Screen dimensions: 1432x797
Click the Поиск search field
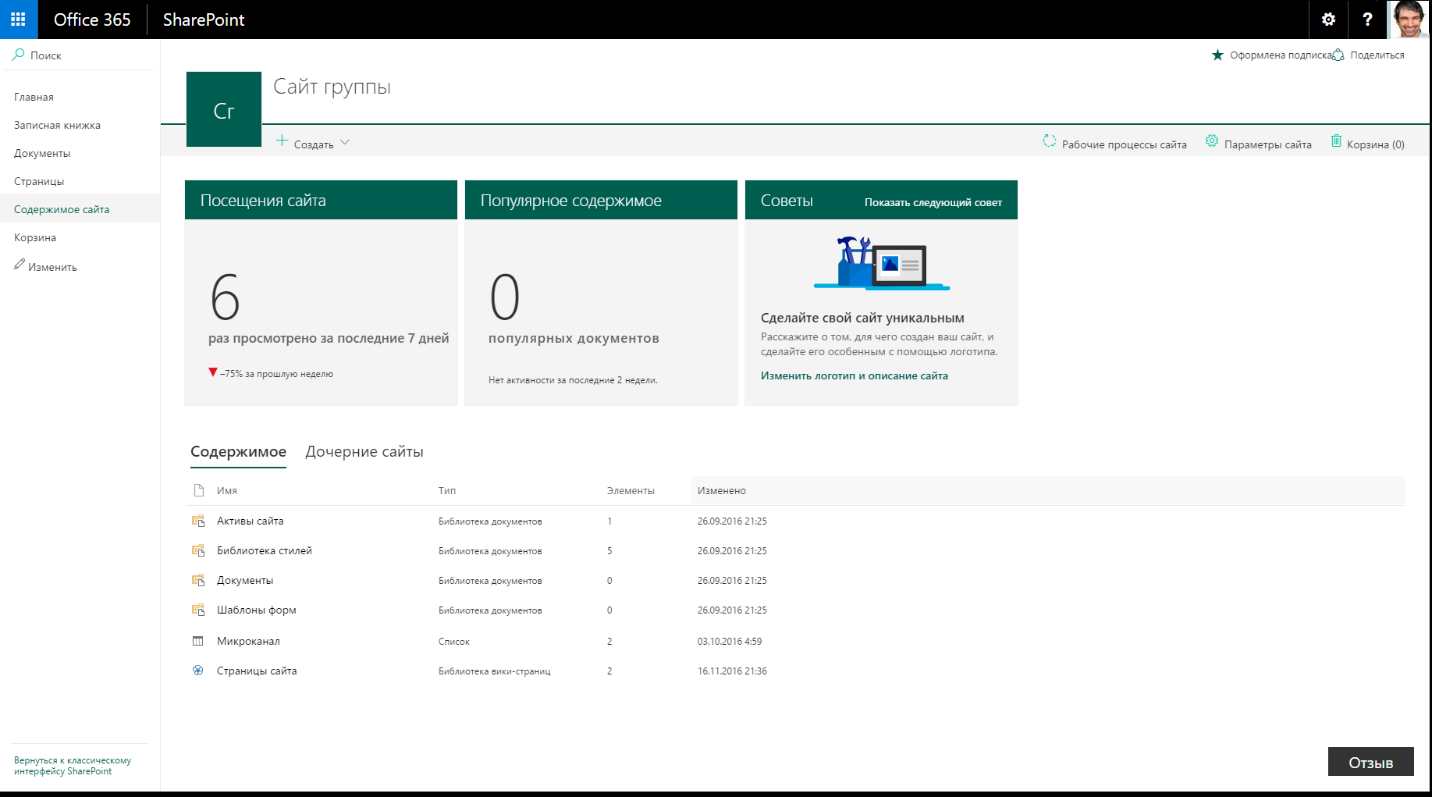click(80, 56)
